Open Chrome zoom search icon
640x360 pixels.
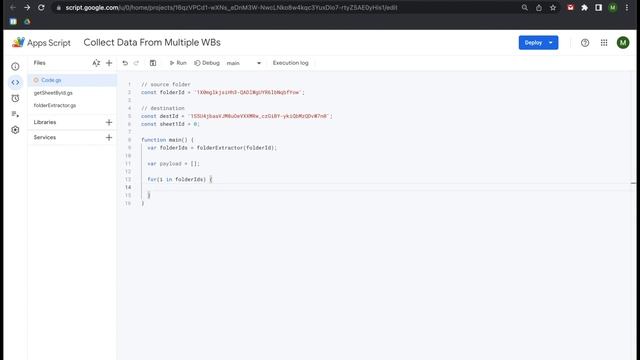click(524, 7)
